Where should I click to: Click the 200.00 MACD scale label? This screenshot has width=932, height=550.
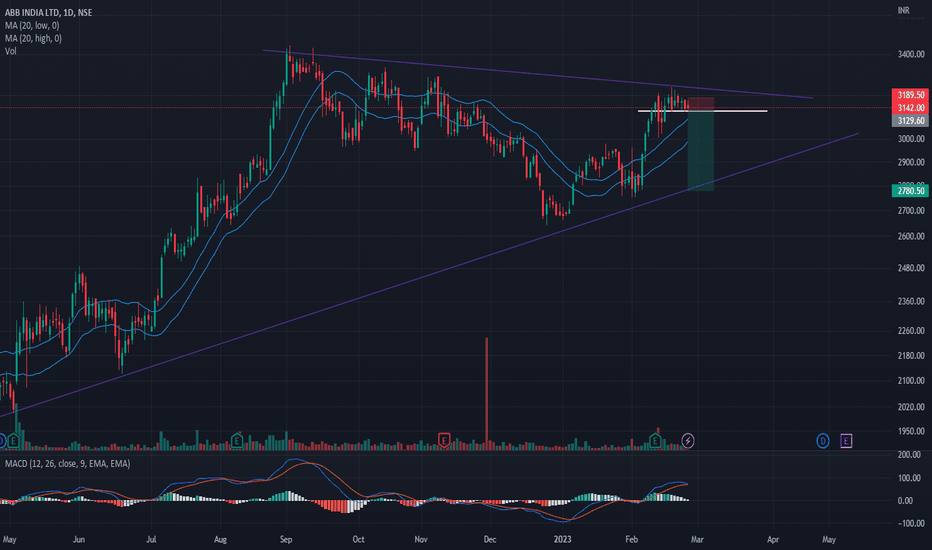tap(909, 455)
